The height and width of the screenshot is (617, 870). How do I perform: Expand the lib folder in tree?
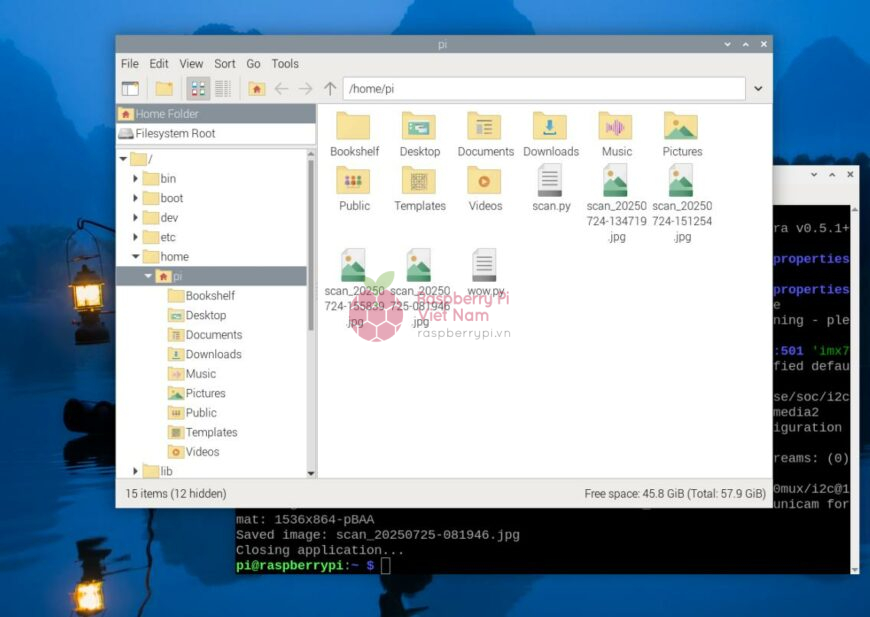click(x=136, y=471)
